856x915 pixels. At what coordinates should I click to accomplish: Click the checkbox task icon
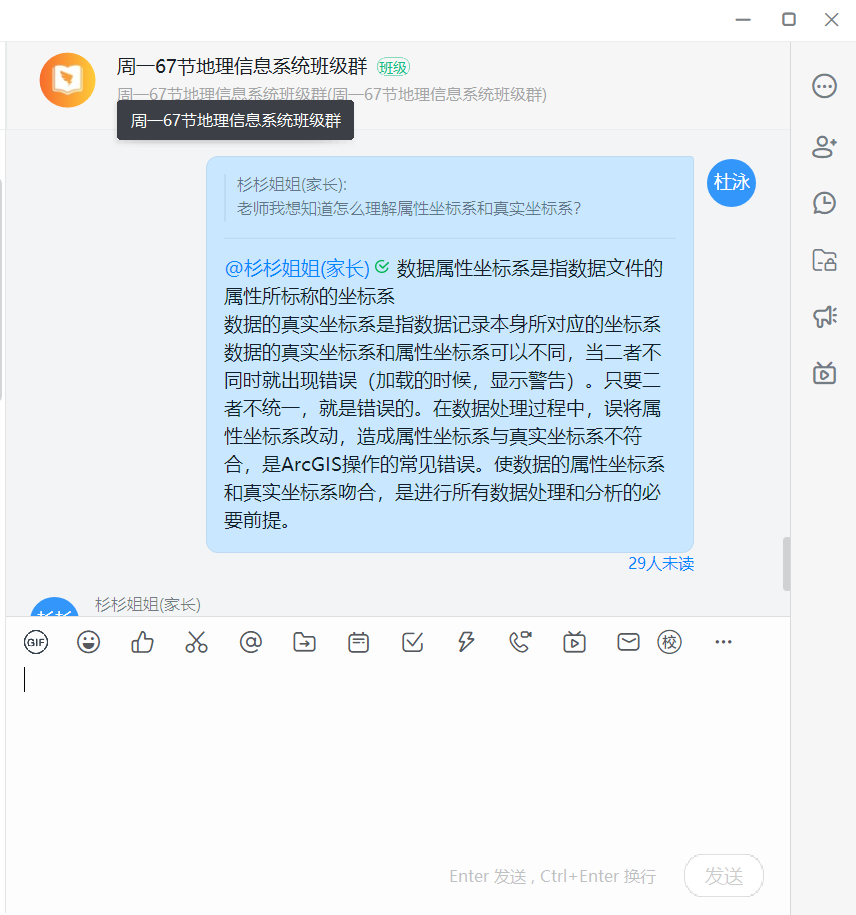click(x=413, y=642)
